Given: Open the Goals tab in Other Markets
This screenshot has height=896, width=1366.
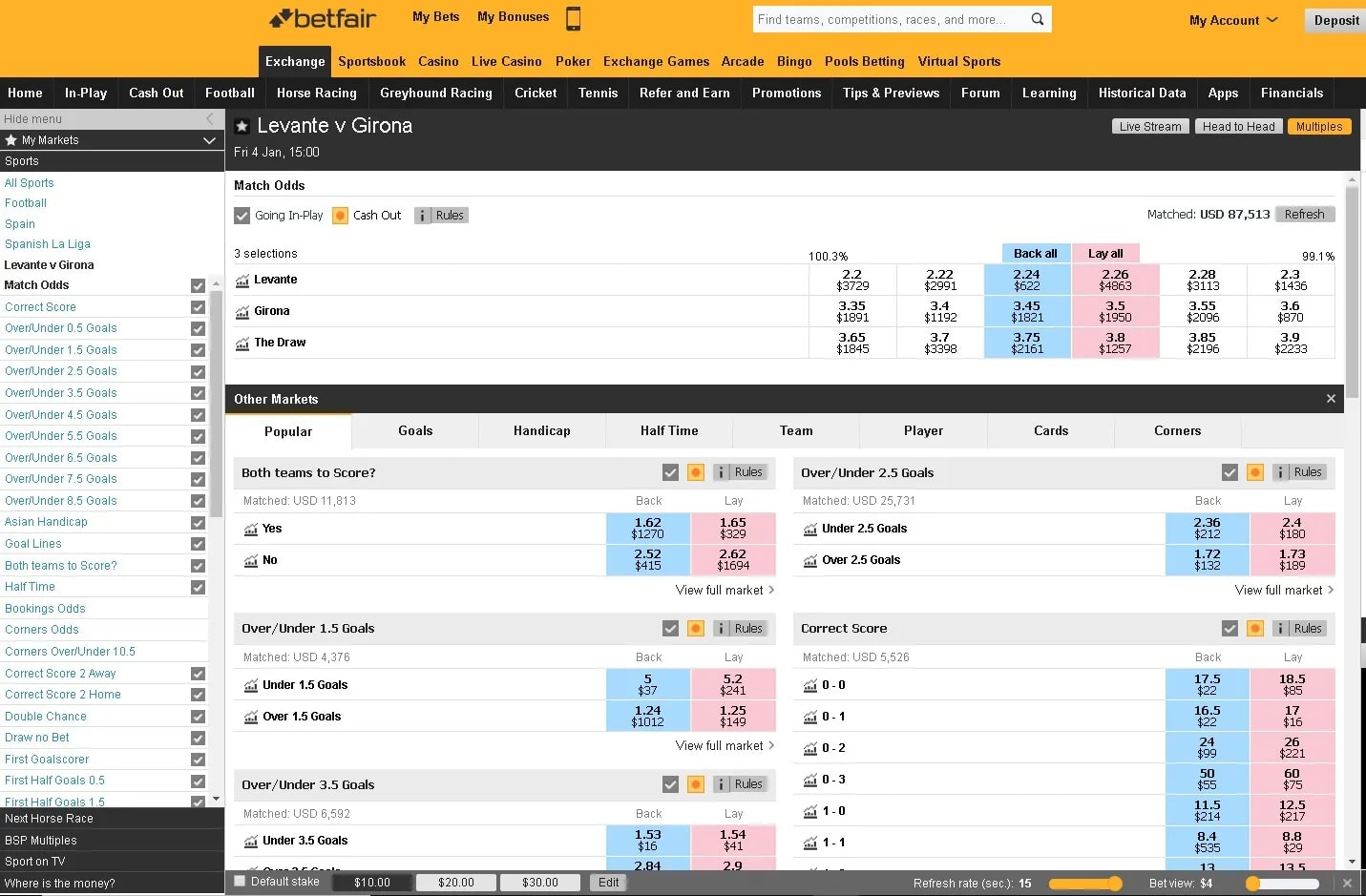Looking at the screenshot, I should (415, 431).
